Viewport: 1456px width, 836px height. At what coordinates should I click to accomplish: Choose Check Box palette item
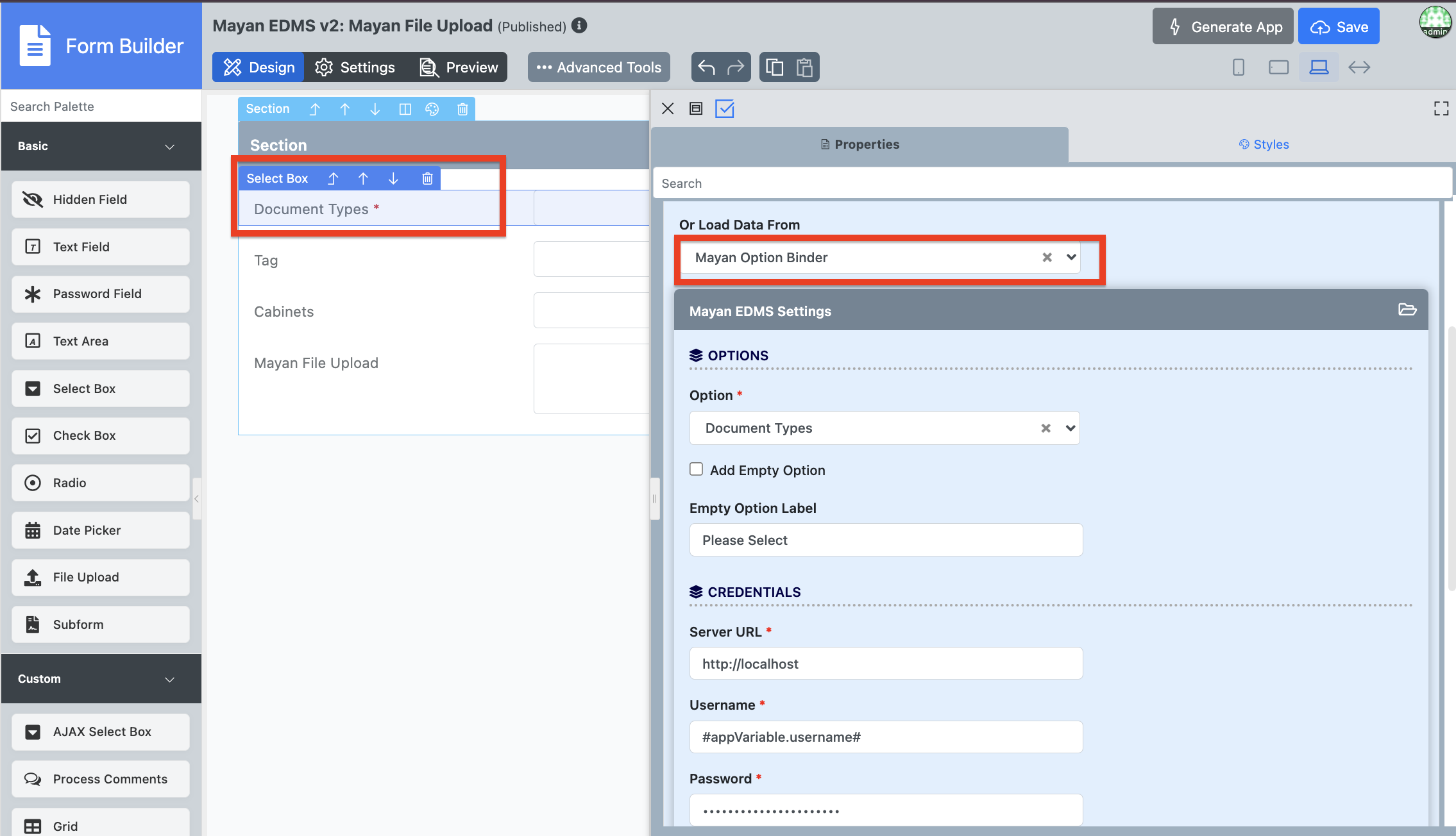[101, 435]
